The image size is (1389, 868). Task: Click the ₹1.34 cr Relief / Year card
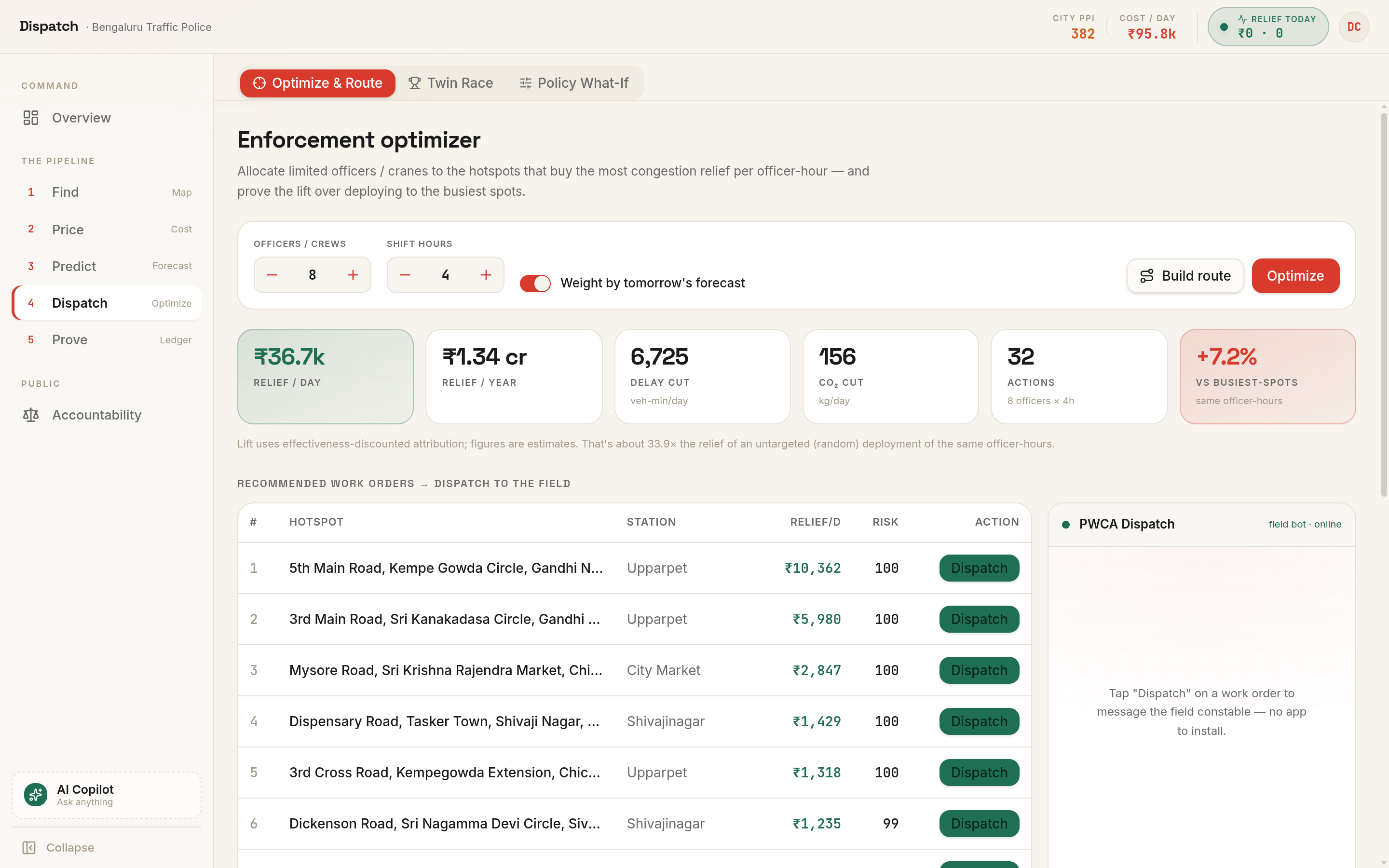(514, 377)
